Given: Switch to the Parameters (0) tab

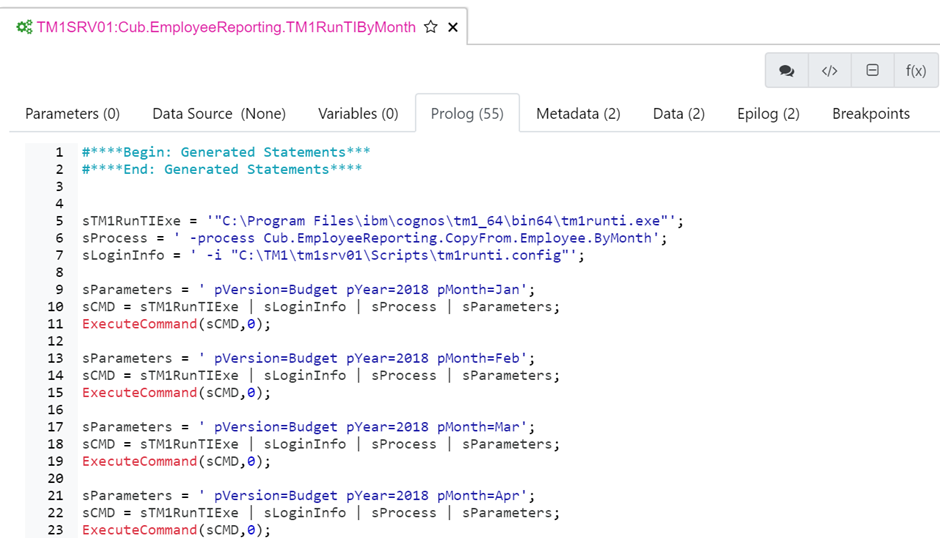Looking at the screenshot, I should click(x=72, y=114).
